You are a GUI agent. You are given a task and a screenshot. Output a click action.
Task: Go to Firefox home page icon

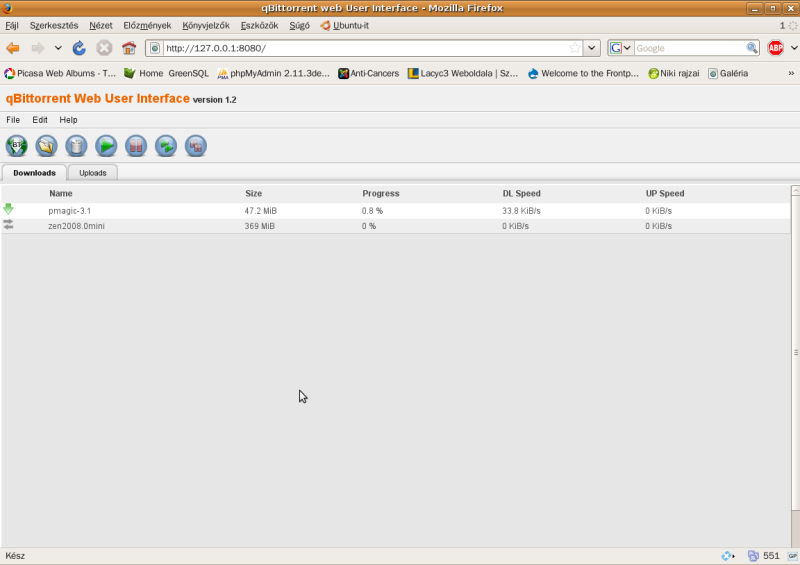point(129,48)
